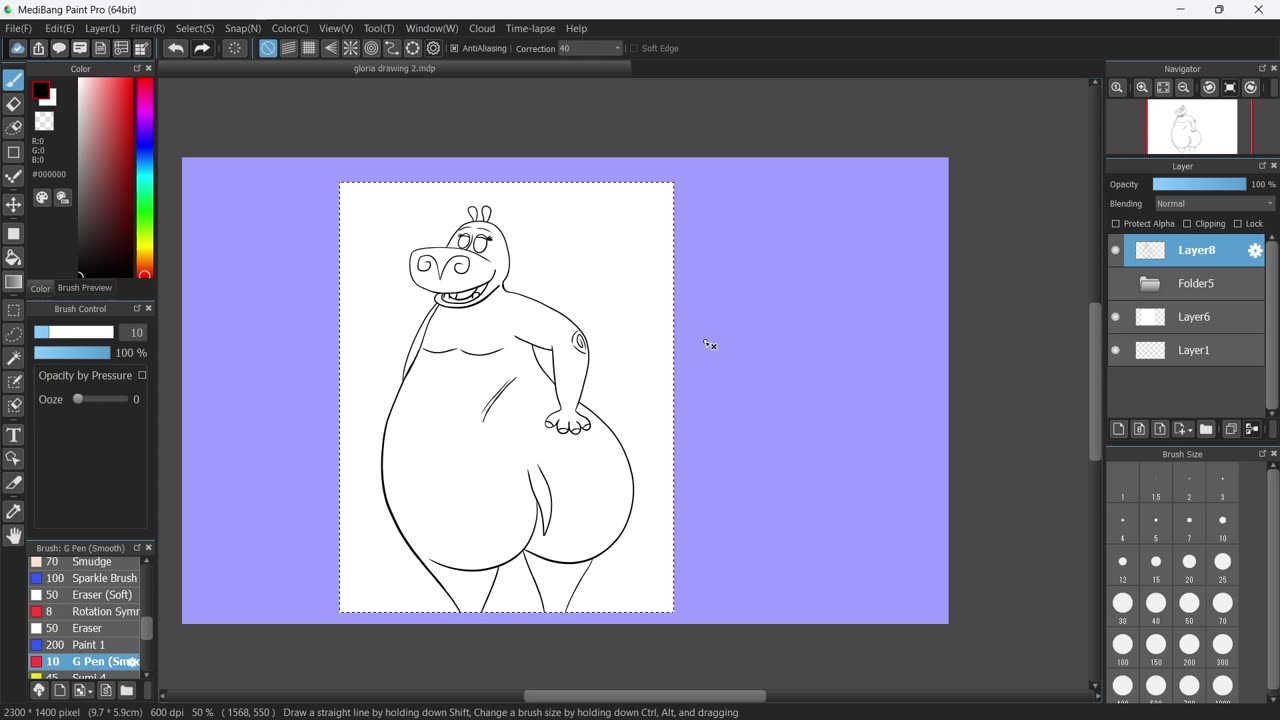Enable Opacity by Pressure checkbox
1280x720 pixels.
(142, 375)
